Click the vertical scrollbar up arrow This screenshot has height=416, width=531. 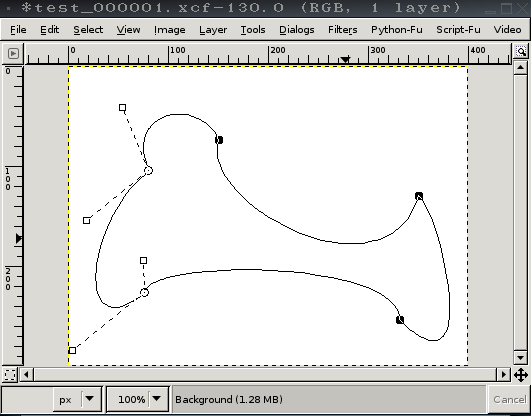pos(520,68)
